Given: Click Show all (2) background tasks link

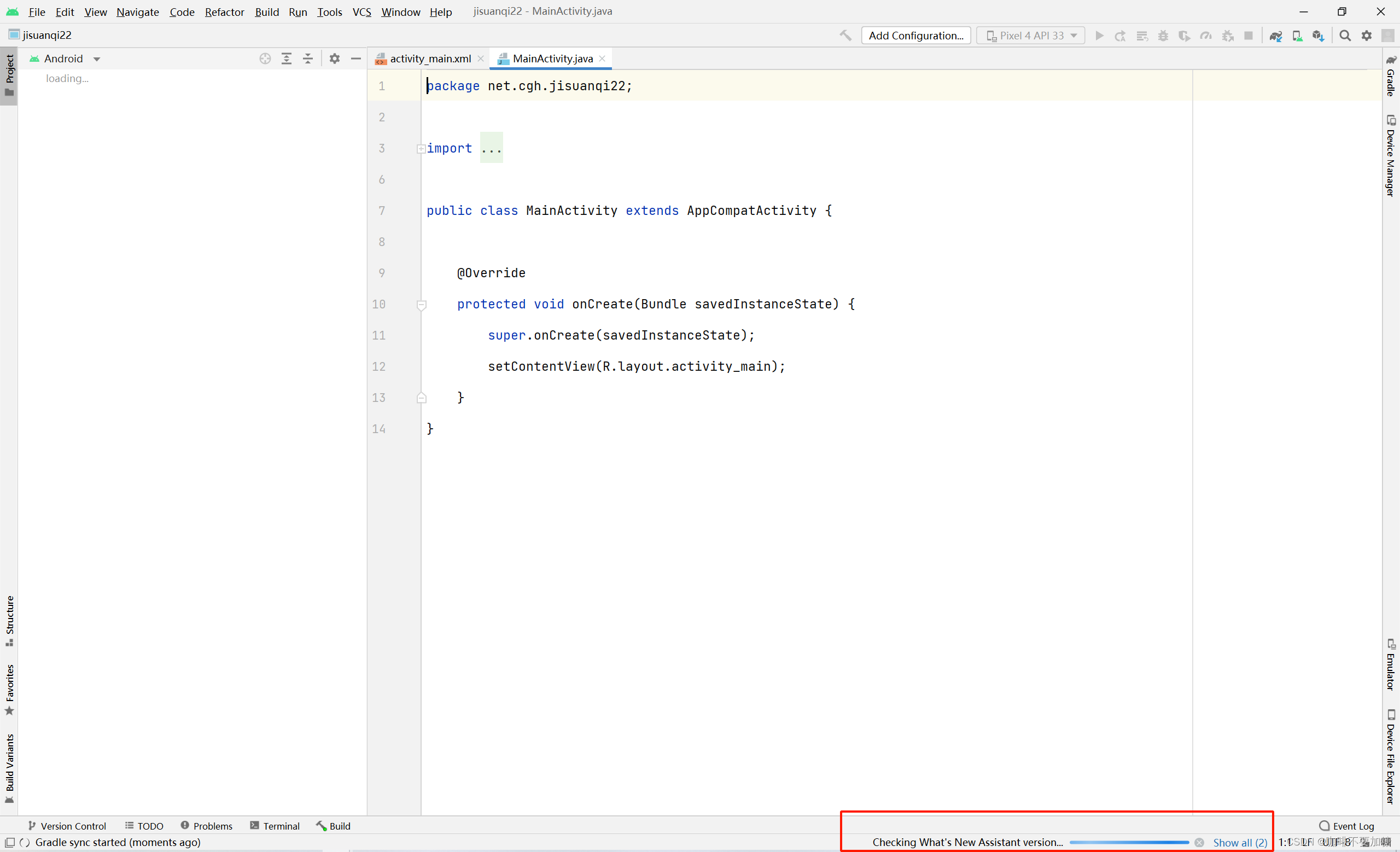Looking at the screenshot, I should (1240, 842).
